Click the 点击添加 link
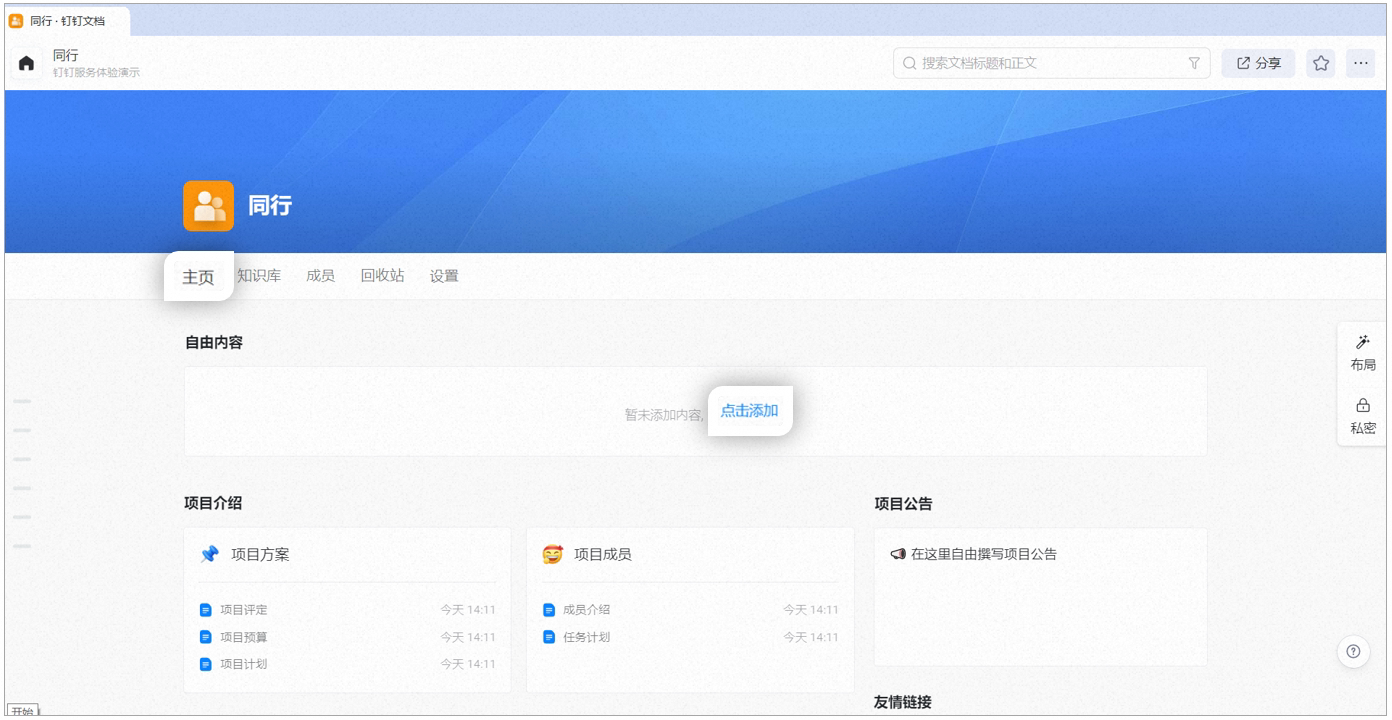This screenshot has height=720, width=1392. point(749,411)
